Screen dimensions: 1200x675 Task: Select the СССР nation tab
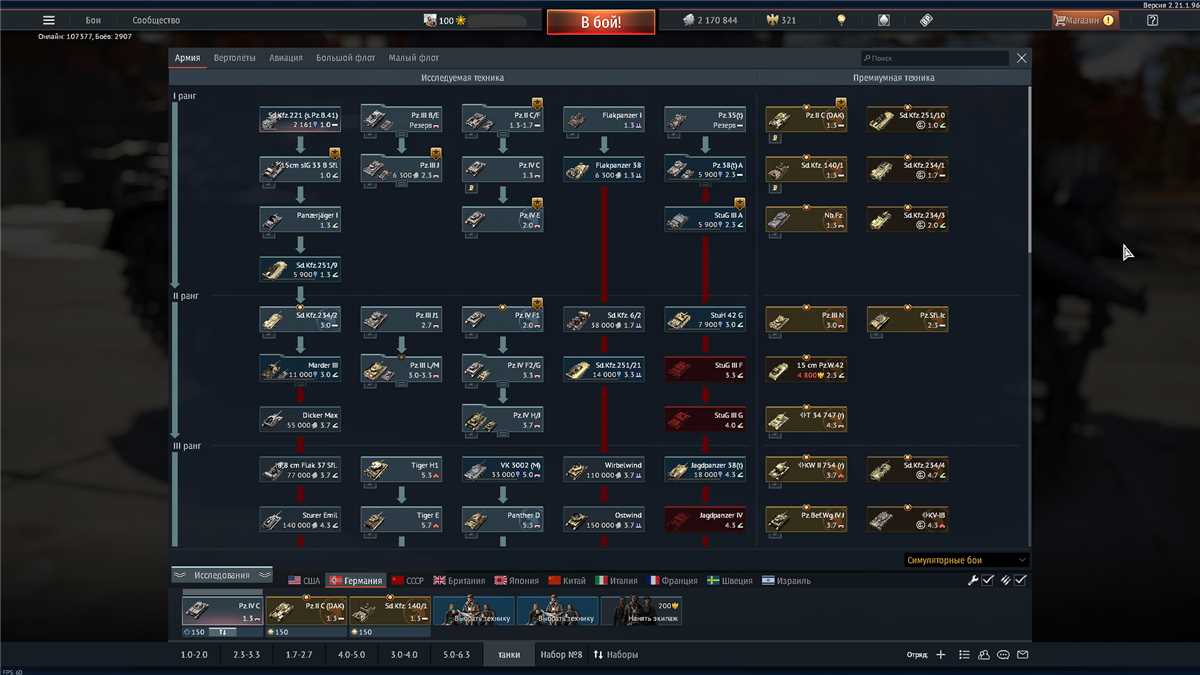point(408,580)
